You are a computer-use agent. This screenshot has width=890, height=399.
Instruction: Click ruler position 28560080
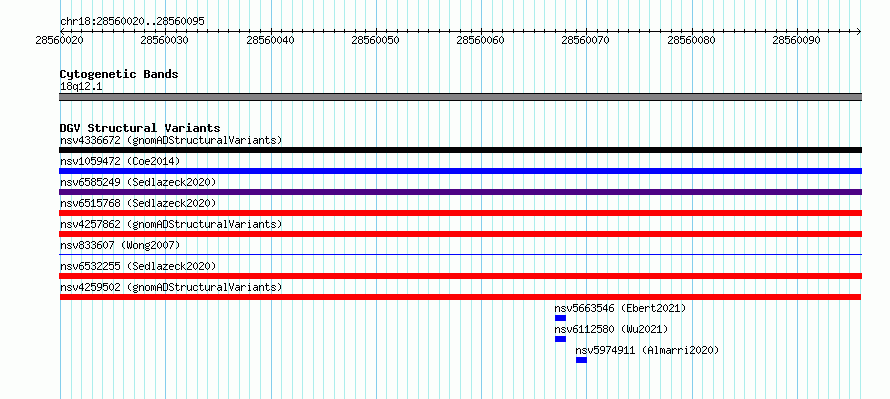point(691,40)
